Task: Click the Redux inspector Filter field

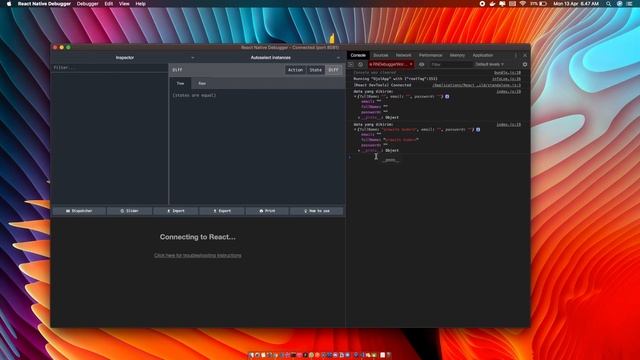Action: 109,68
